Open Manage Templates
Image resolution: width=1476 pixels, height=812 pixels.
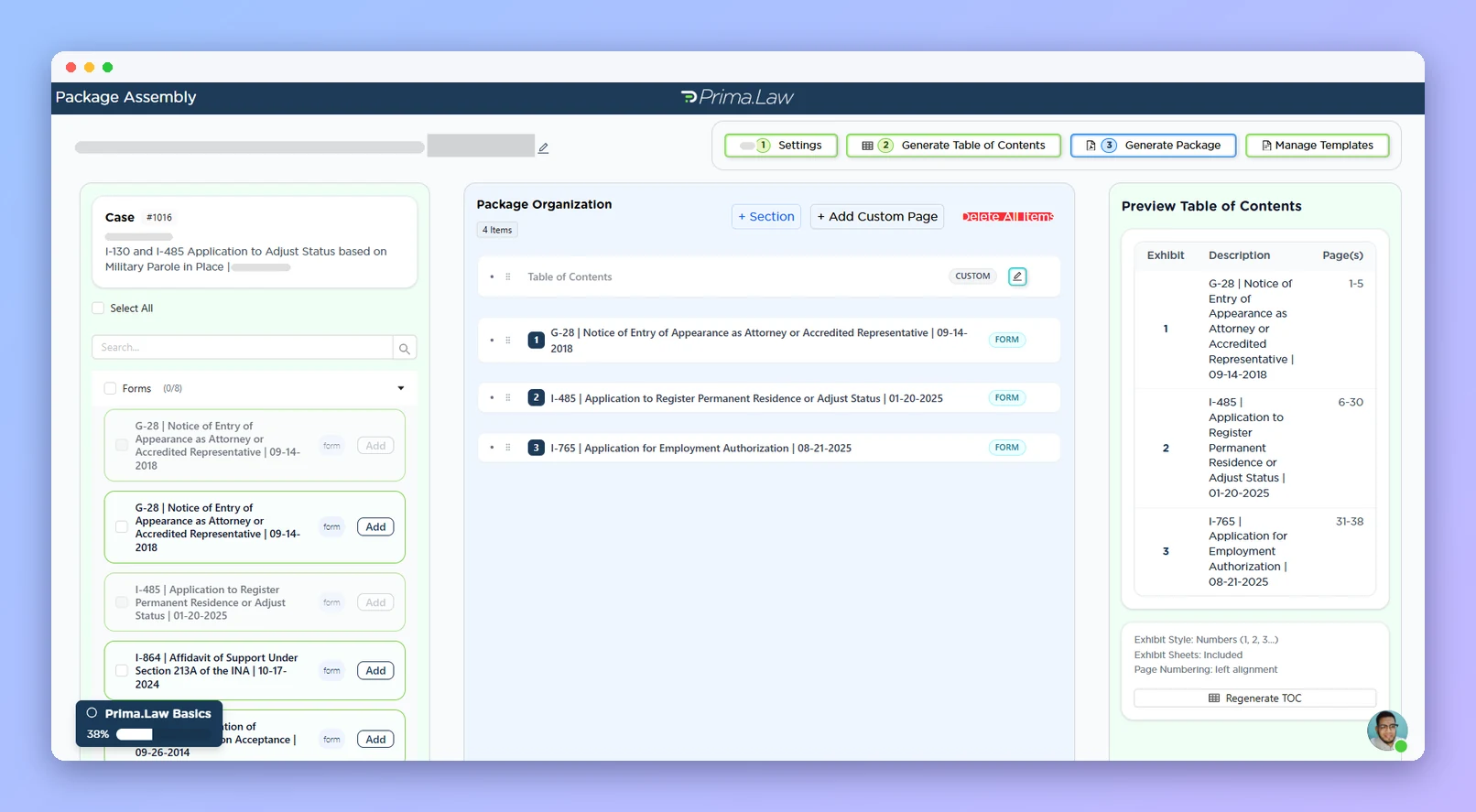(x=1317, y=146)
